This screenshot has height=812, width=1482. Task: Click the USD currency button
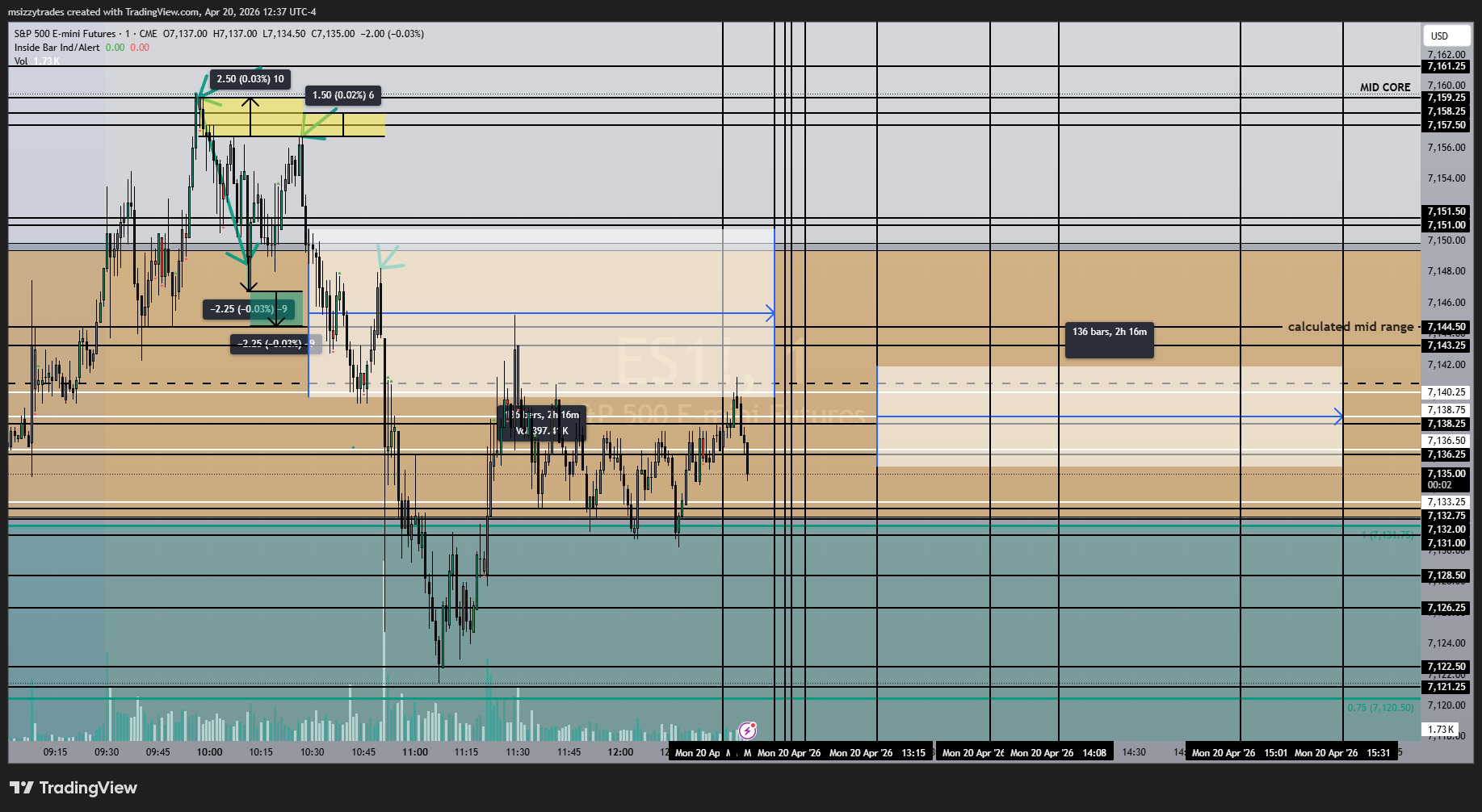[x=1446, y=36]
